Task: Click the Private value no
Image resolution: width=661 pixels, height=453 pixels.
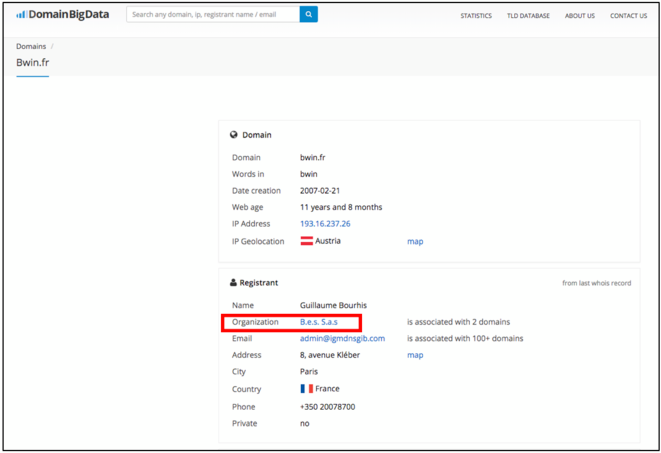Action: (305, 424)
